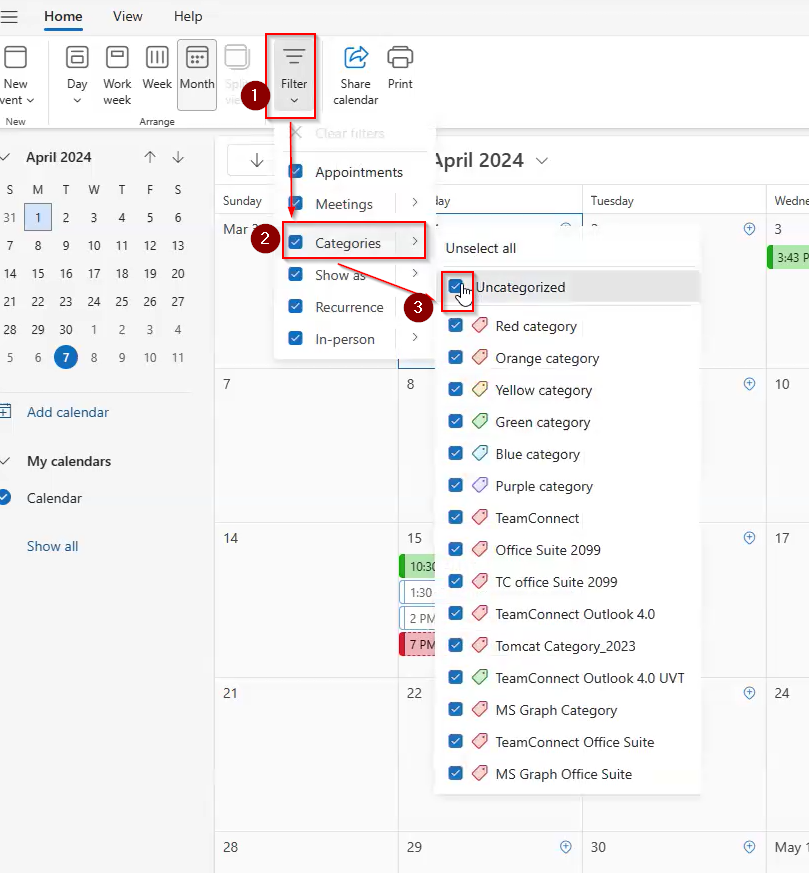Image resolution: width=809 pixels, height=873 pixels.
Task: Click the down arrow above Sunday column
Action: pos(257,161)
